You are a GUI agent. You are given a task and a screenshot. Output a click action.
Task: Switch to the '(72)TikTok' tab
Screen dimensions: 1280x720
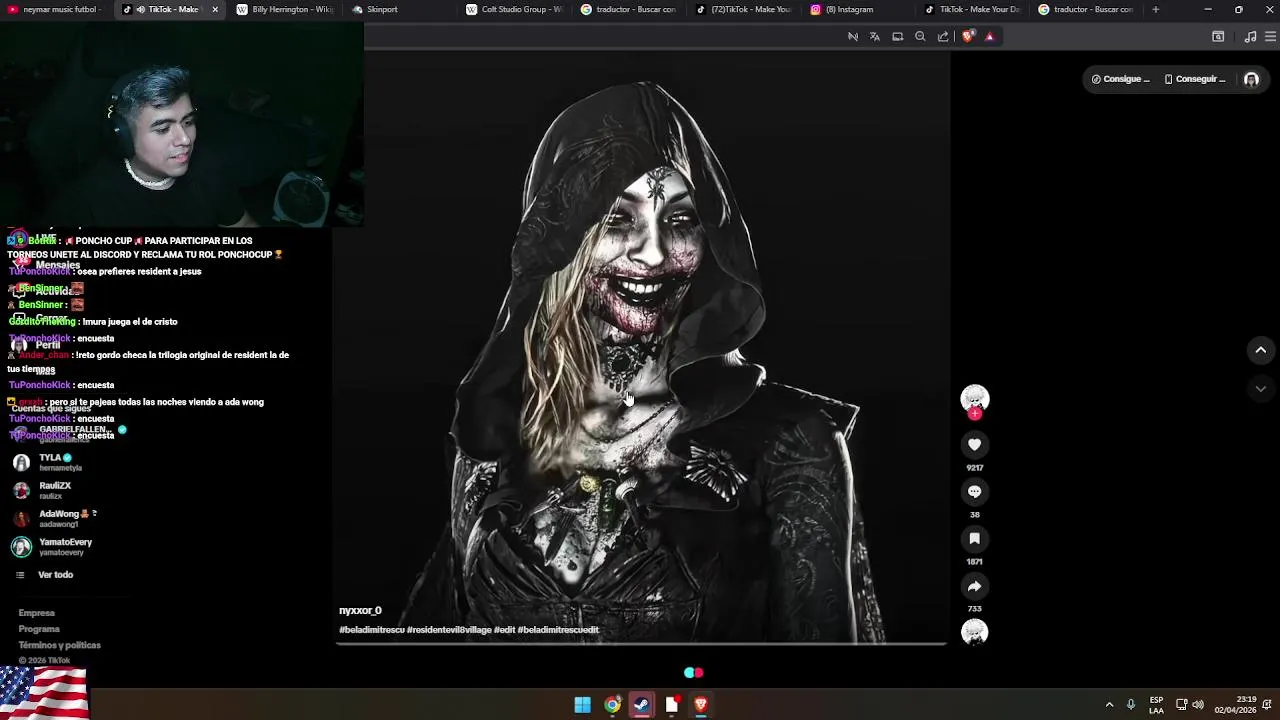(x=744, y=9)
